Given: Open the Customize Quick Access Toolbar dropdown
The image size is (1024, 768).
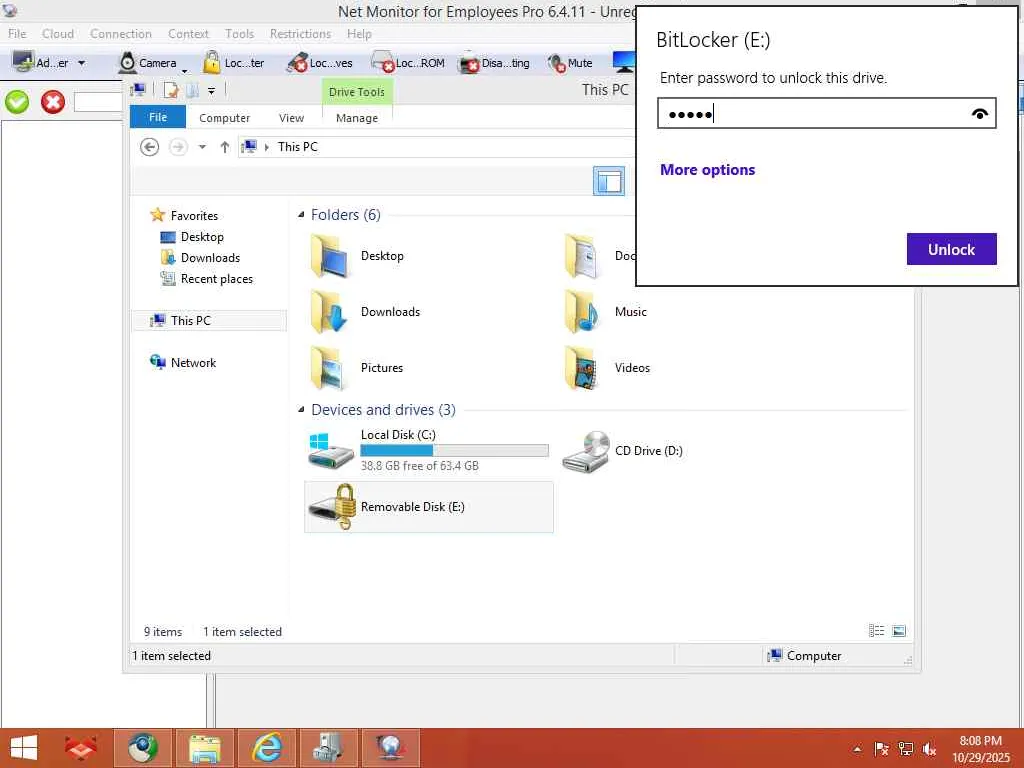Looking at the screenshot, I should 212,91.
